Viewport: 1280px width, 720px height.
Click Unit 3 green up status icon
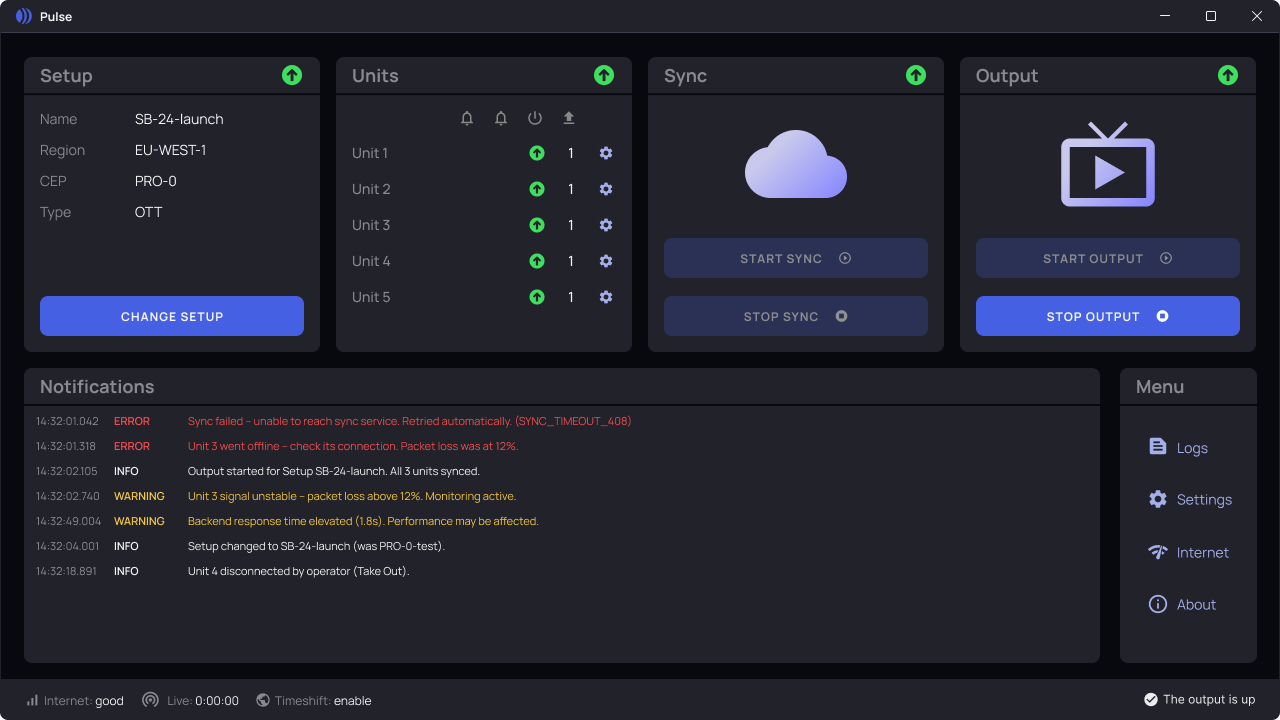[x=537, y=225]
